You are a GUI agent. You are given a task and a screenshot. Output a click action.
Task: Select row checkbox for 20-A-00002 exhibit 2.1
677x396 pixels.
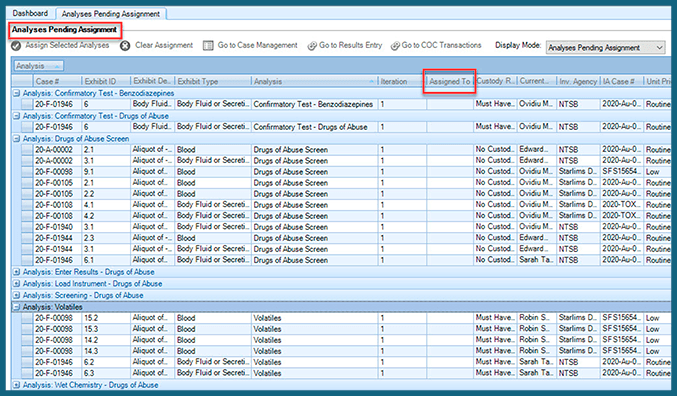27,150
